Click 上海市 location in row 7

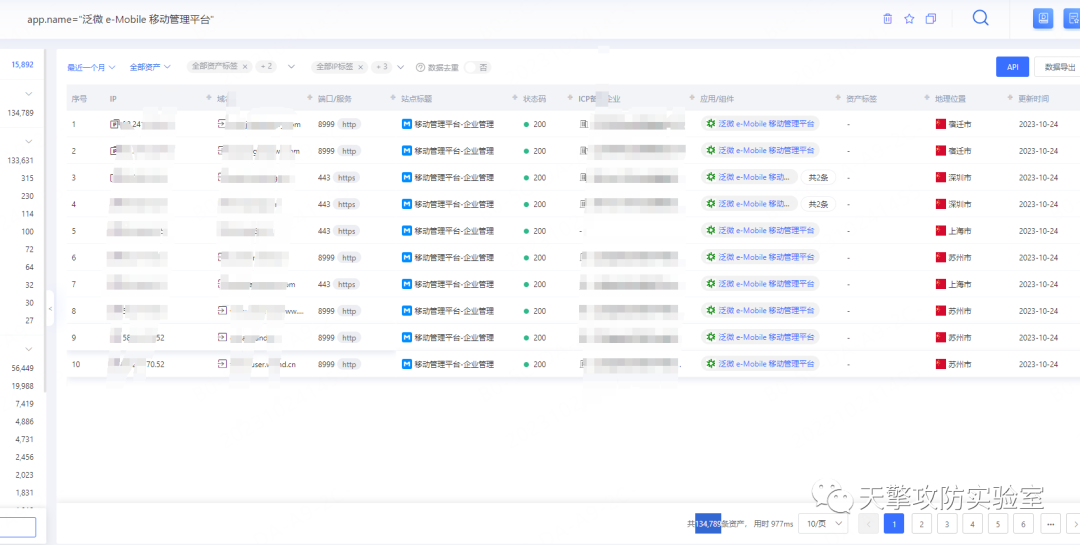pyautogui.click(x=960, y=284)
